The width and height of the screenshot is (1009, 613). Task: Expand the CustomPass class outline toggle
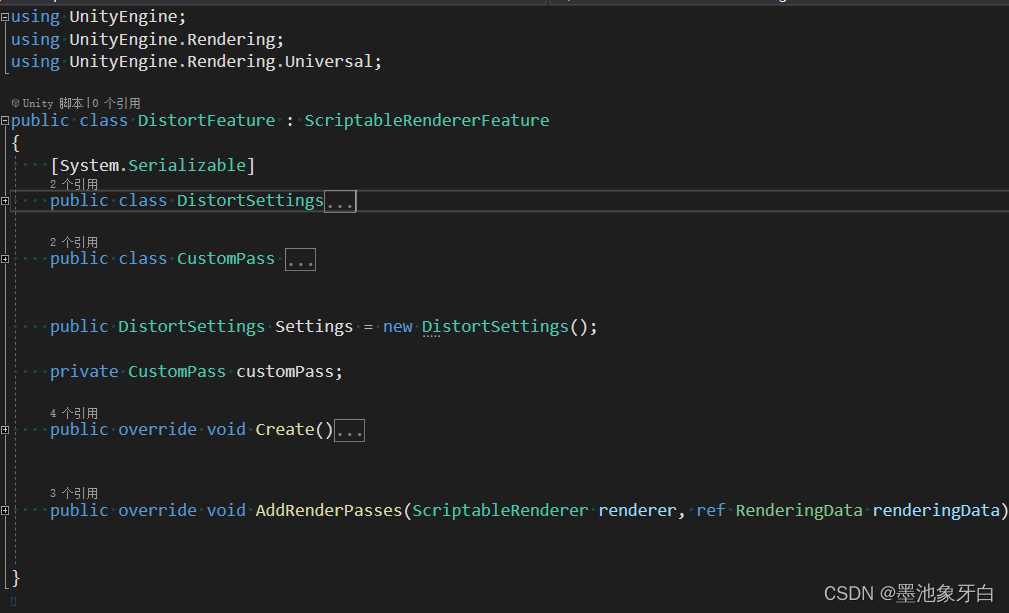point(5,259)
